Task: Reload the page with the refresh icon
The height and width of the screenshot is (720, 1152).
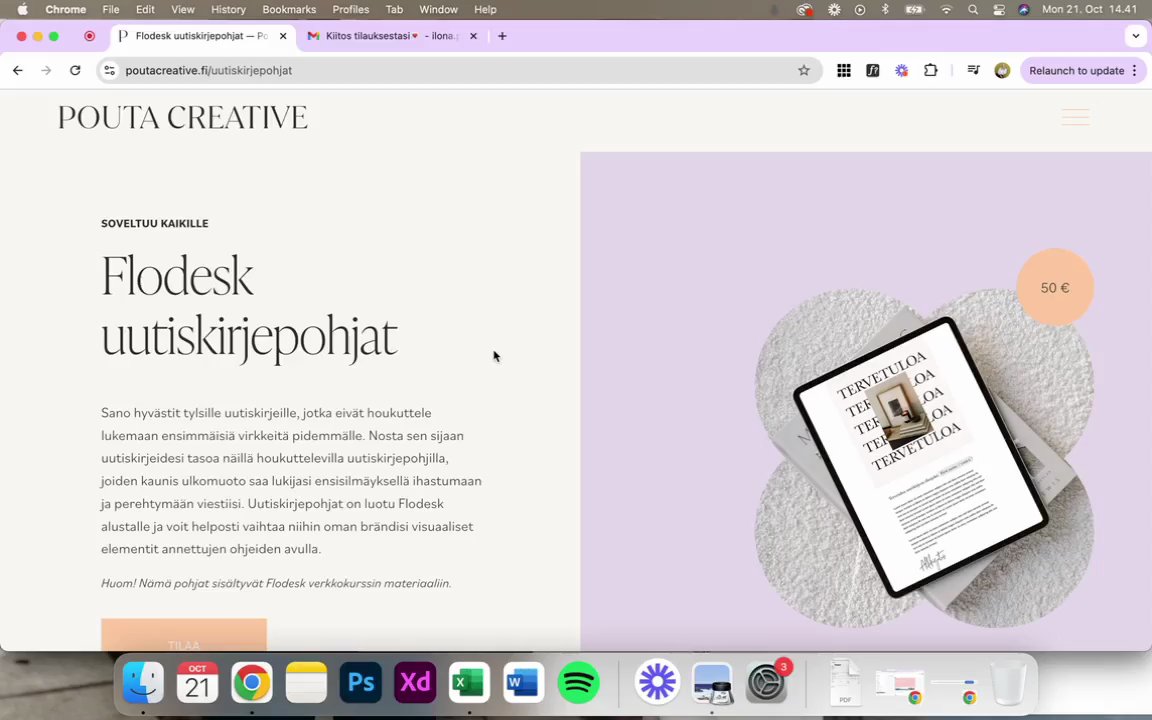Action: click(x=75, y=71)
